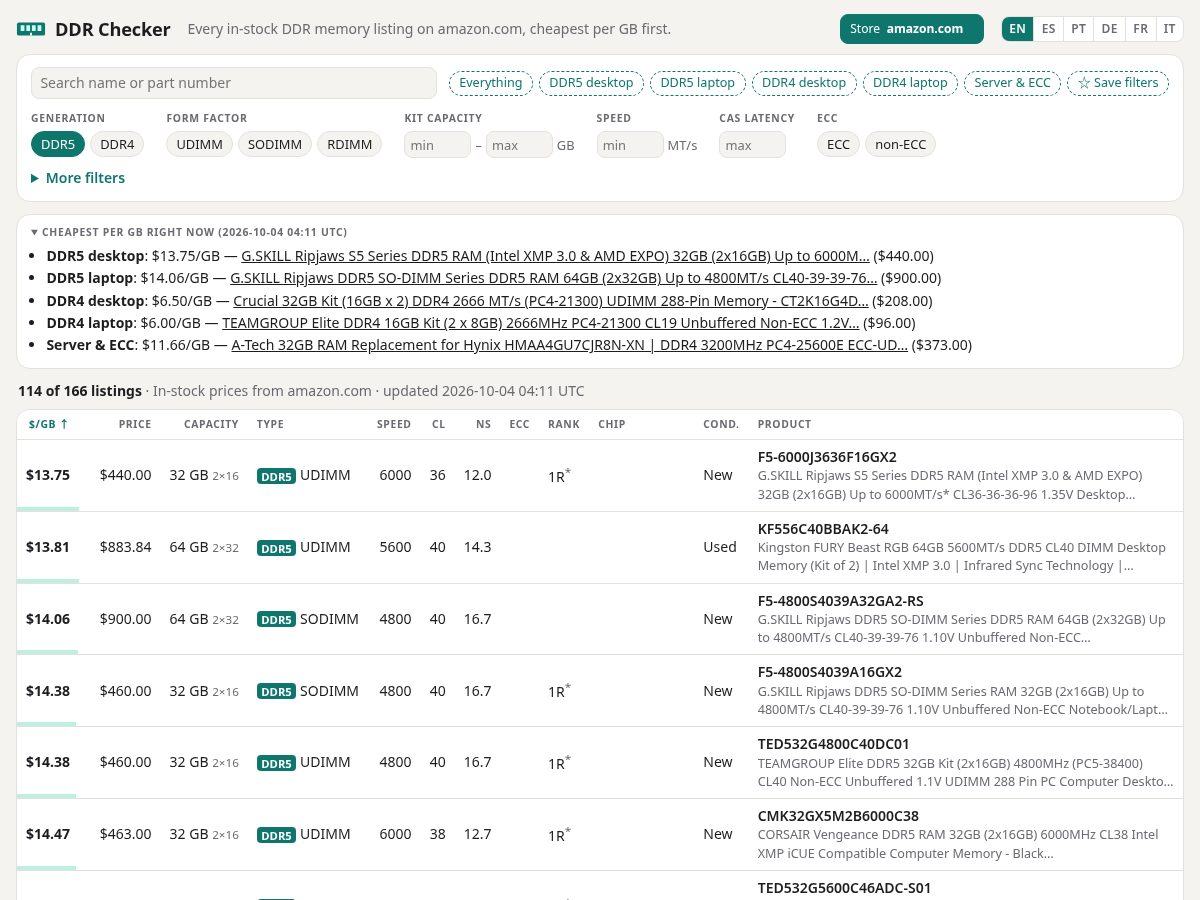Open the G.SKILL Ripjaws S5 cheapest DDR5 desktop link
This screenshot has height=900, width=1200.
point(555,256)
